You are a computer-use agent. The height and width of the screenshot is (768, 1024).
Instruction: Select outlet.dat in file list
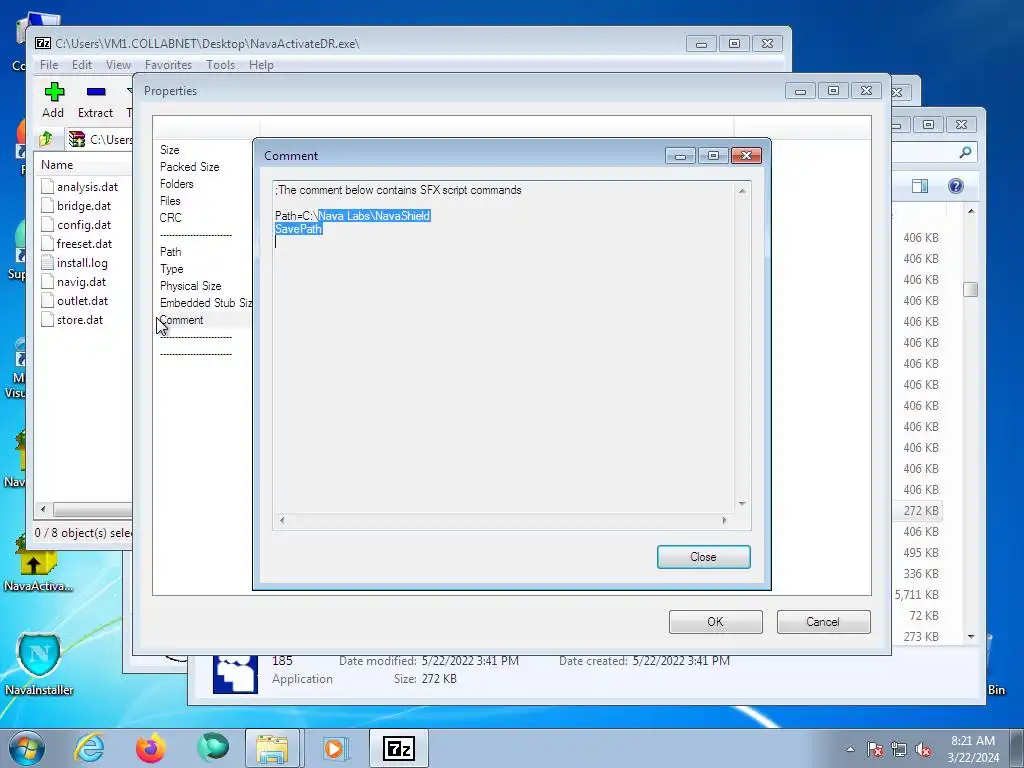[x=82, y=300]
